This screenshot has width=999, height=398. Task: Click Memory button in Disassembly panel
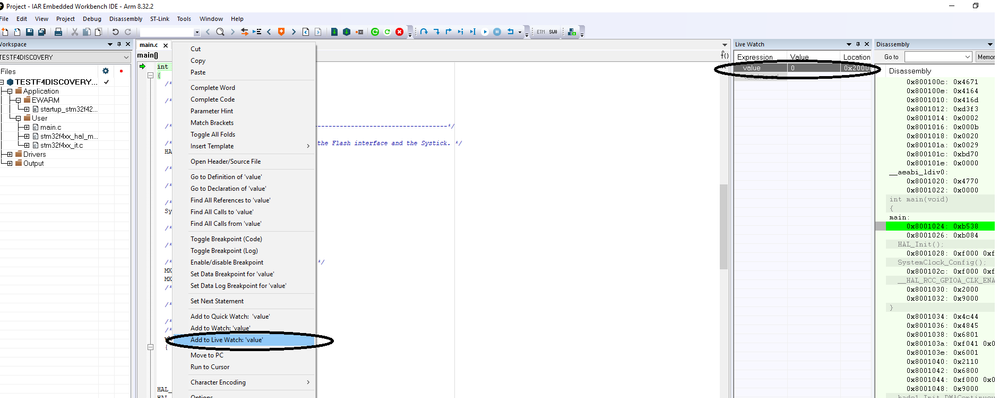[x=986, y=57]
